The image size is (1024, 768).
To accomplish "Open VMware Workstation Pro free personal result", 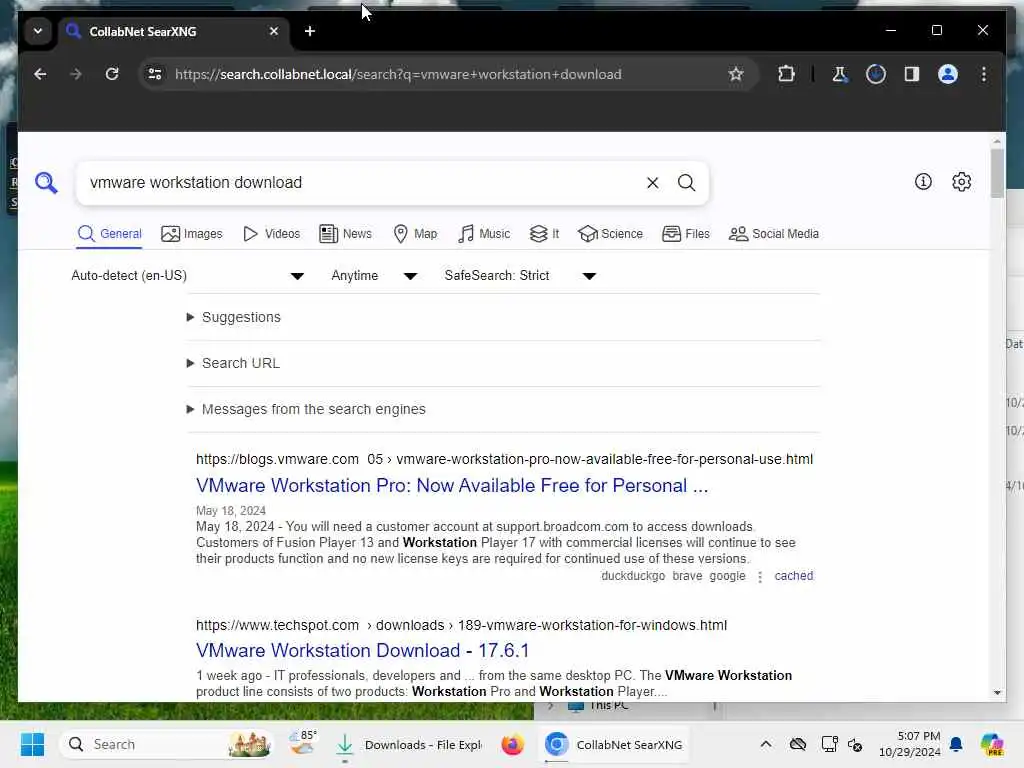I will tap(452, 486).
